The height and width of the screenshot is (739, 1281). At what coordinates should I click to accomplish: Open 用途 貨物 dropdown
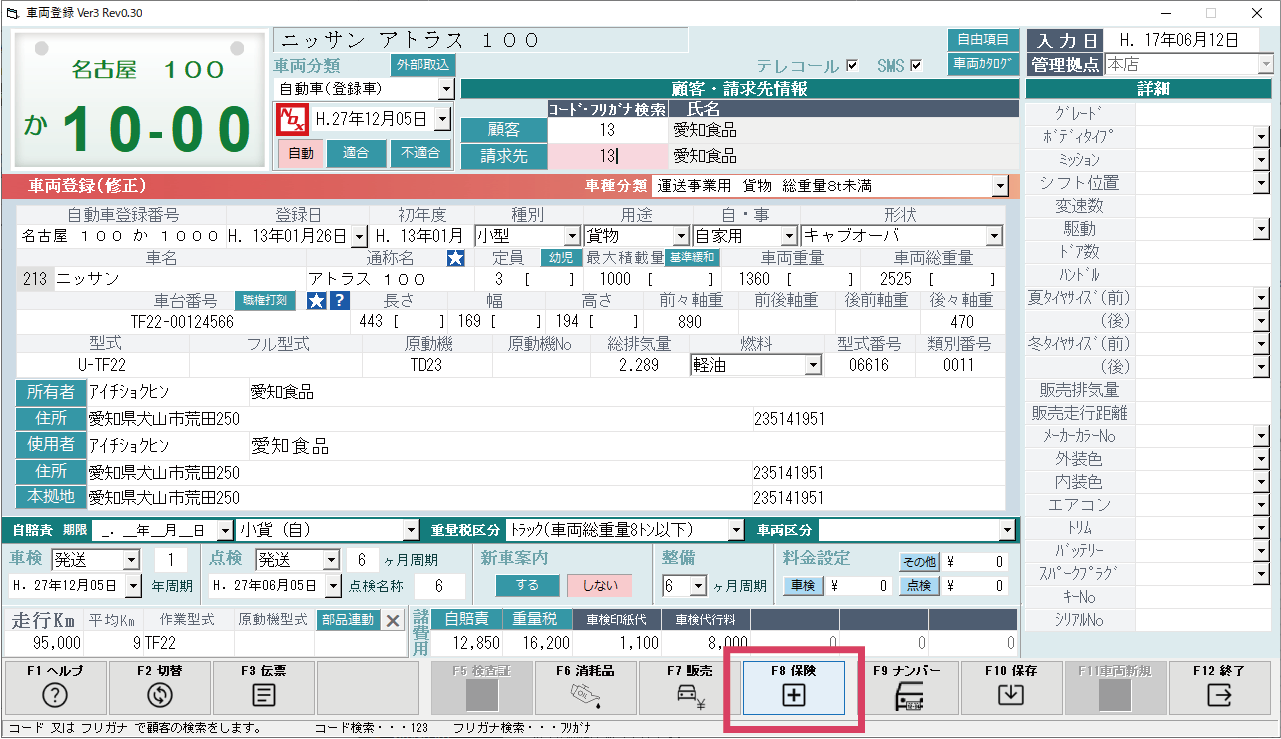[x=682, y=236]
